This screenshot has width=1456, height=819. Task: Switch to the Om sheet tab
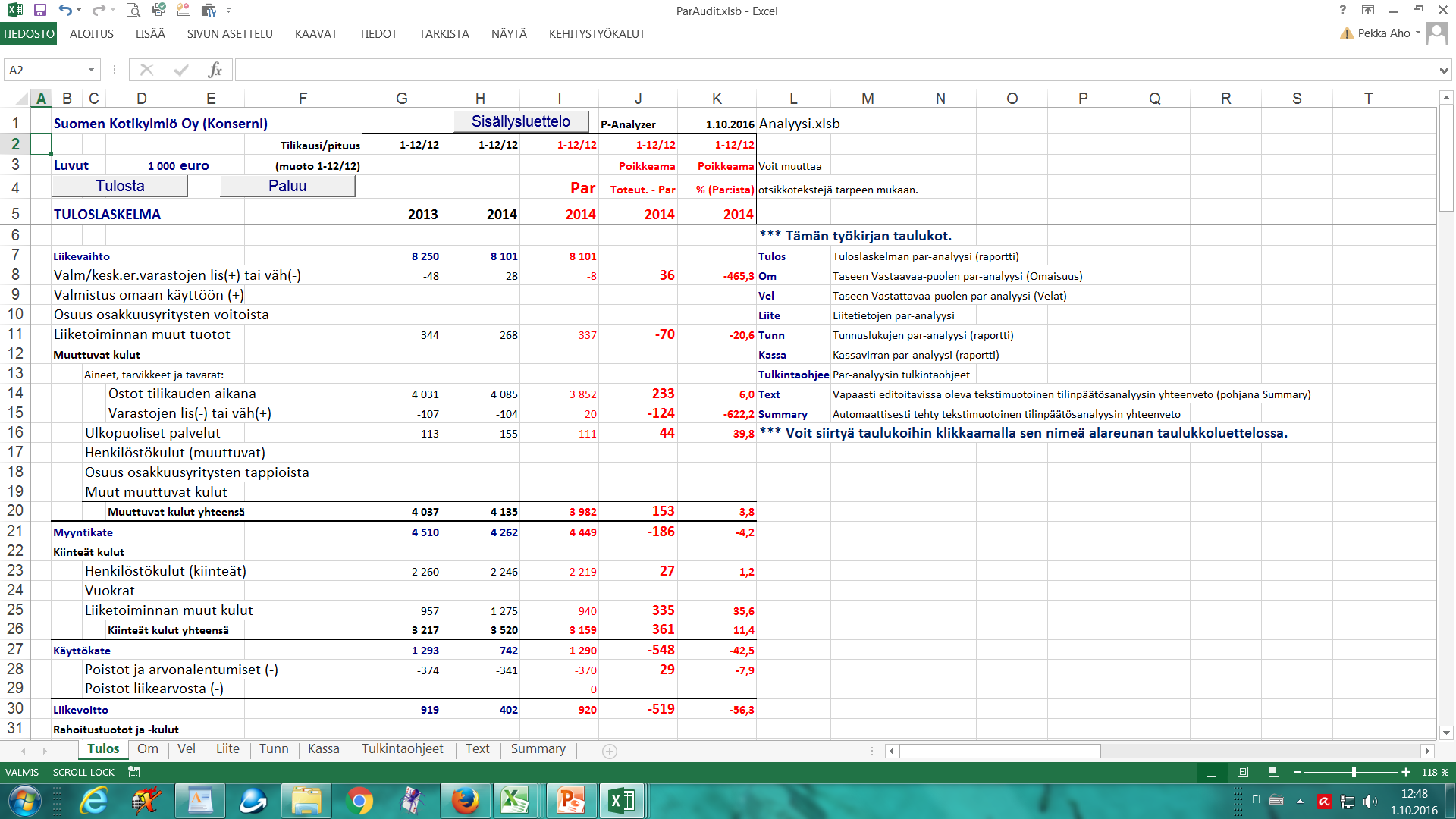click(x=148, y=749)
